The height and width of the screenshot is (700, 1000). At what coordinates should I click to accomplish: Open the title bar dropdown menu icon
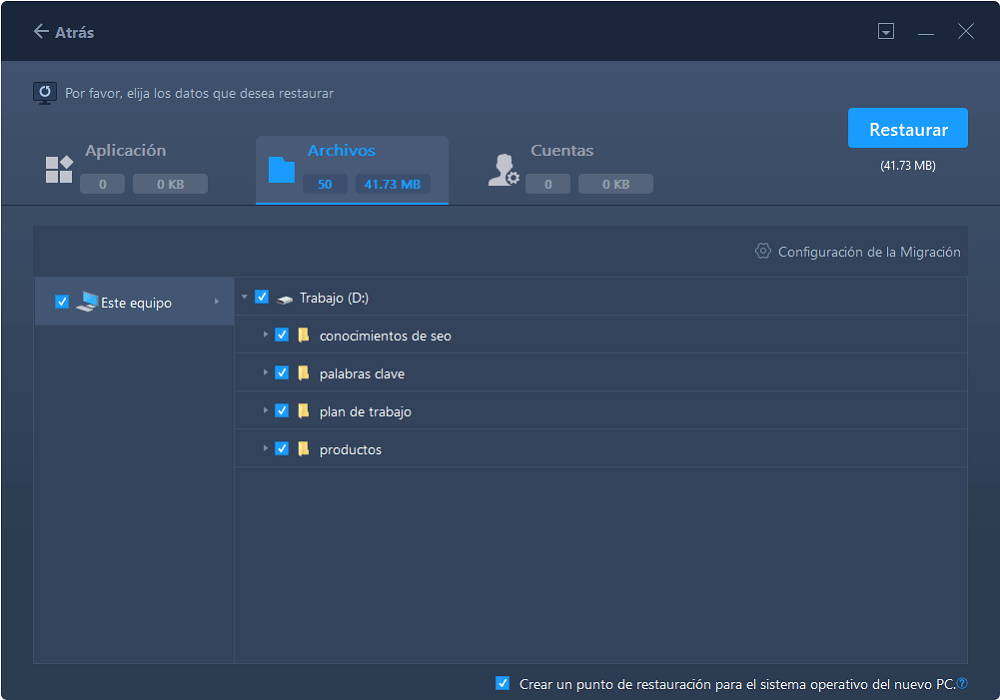coord(886,31)
